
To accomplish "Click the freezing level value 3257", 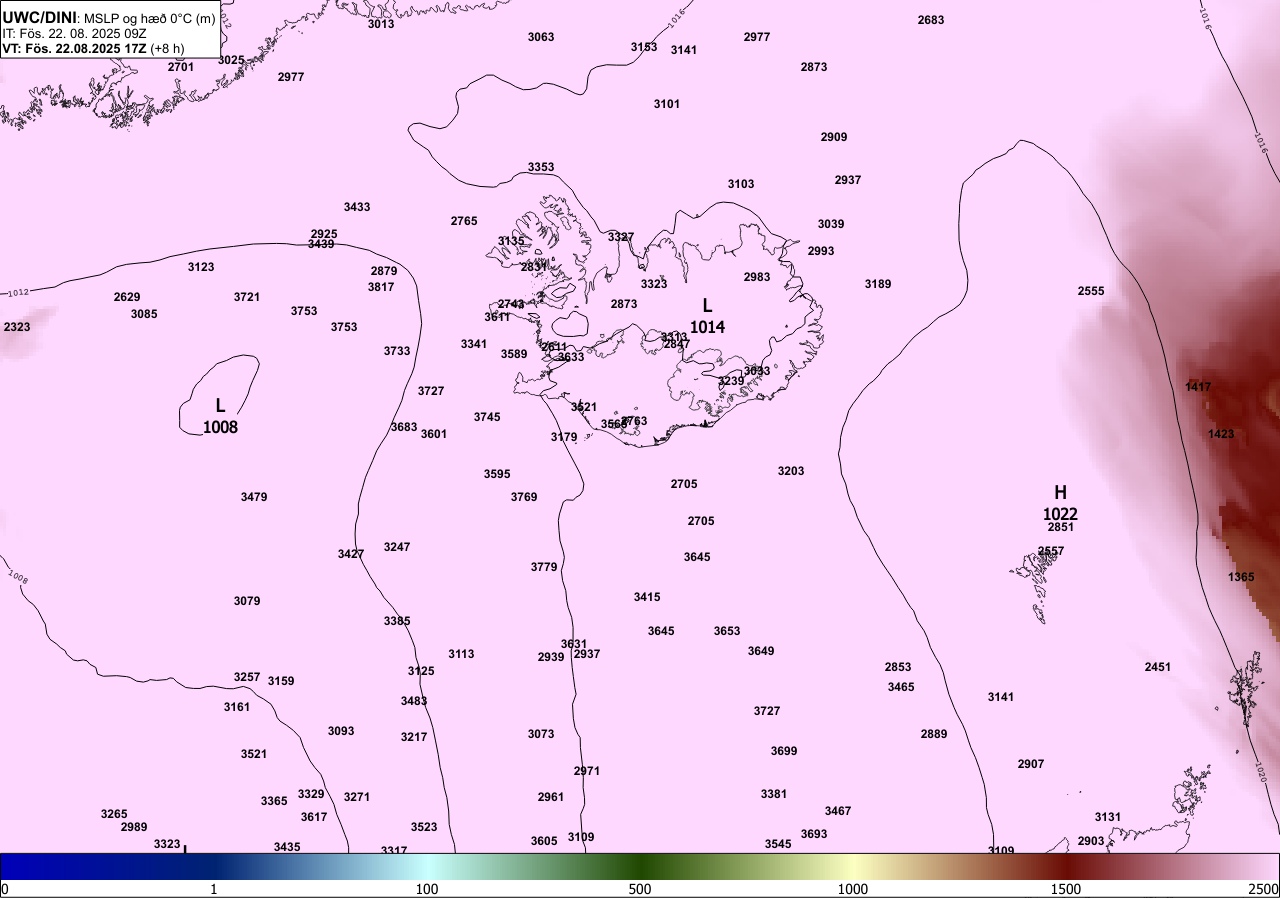I will (247, 677).
